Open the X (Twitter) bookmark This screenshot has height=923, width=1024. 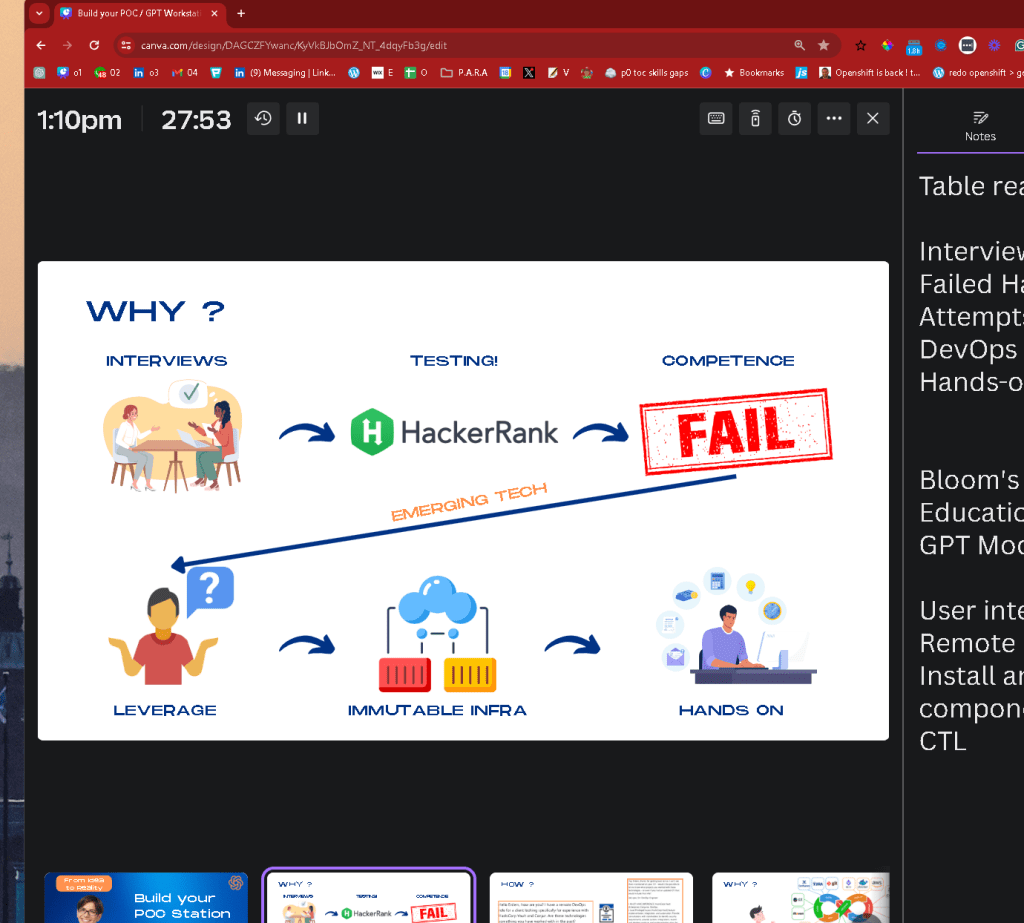coord(529,73)
